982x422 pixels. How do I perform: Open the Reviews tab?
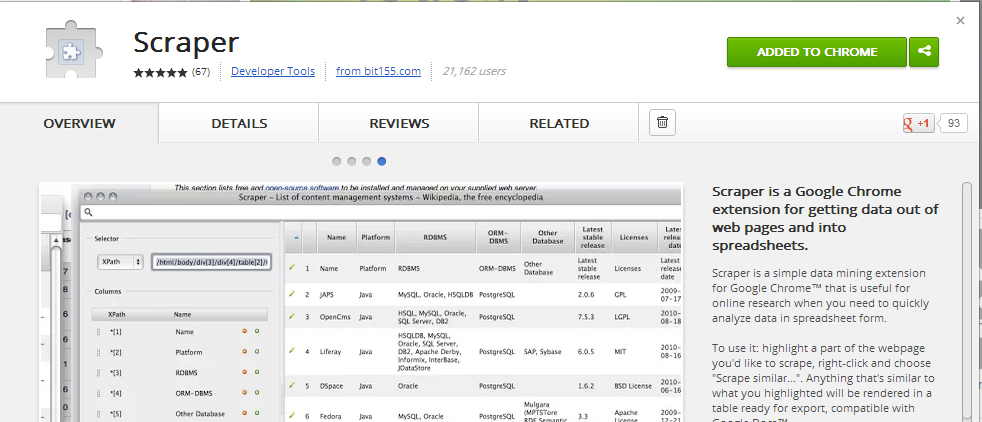click(399, 124)
